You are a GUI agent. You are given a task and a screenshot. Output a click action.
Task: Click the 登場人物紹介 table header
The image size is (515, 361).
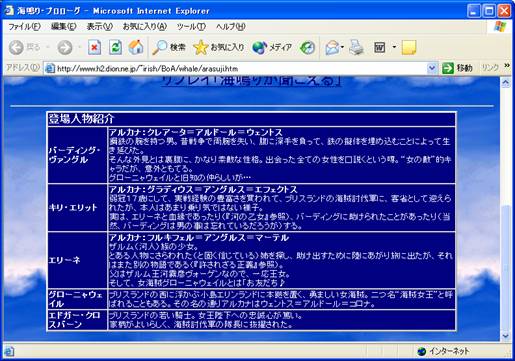(251, 119)
